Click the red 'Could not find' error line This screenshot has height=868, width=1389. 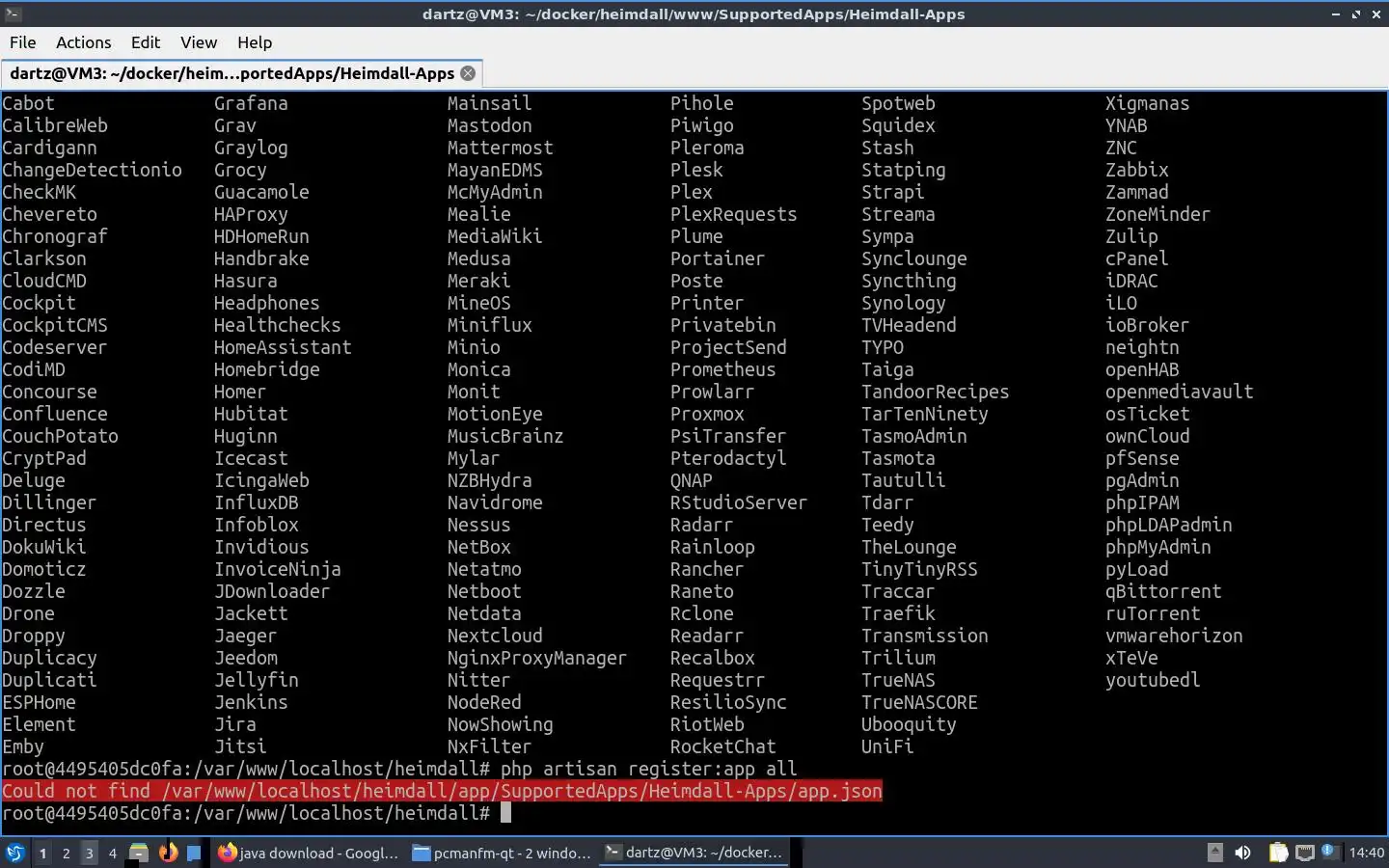coord(442,791)
